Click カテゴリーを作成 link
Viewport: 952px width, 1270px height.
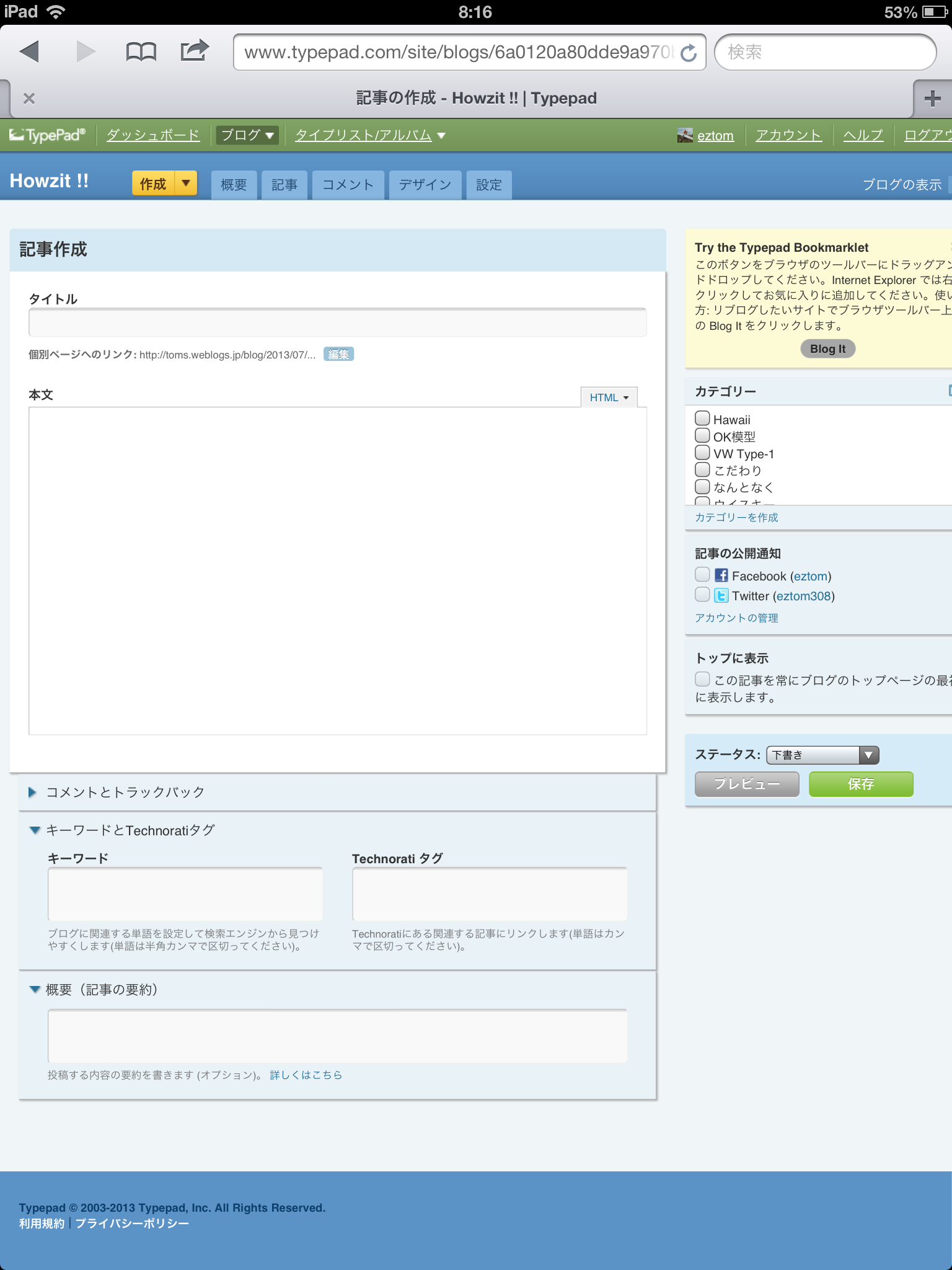point(736,517)
